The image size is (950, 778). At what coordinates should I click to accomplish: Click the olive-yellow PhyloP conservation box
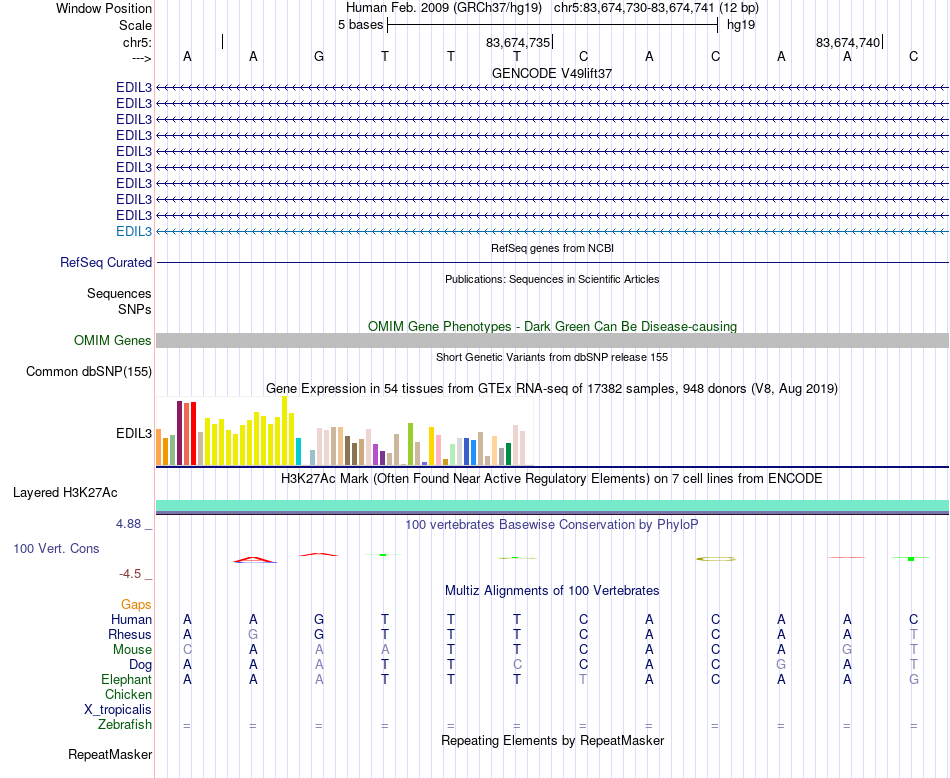(x=716, y=559)
